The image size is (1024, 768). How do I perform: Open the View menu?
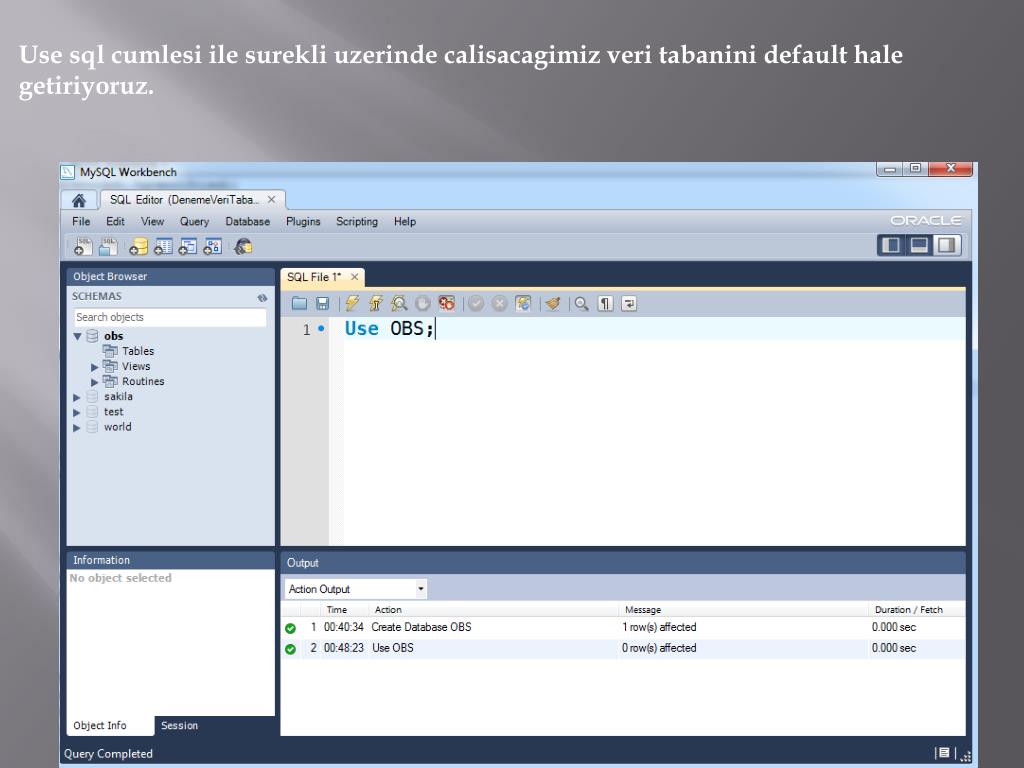click(152, 221)
